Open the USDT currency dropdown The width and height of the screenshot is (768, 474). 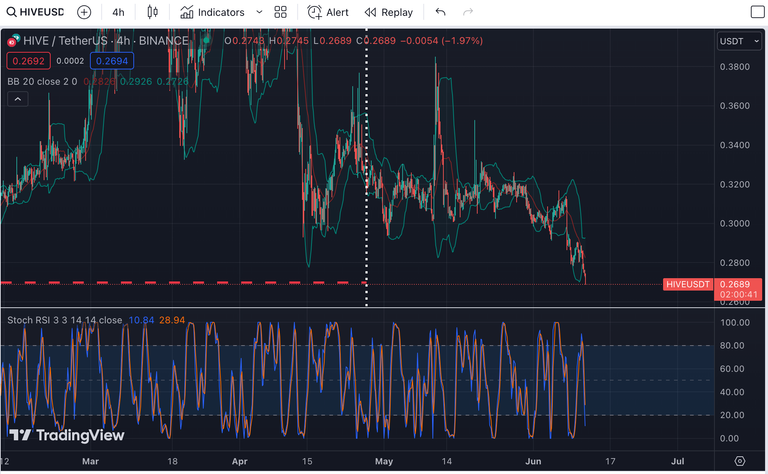pos(739,41)
